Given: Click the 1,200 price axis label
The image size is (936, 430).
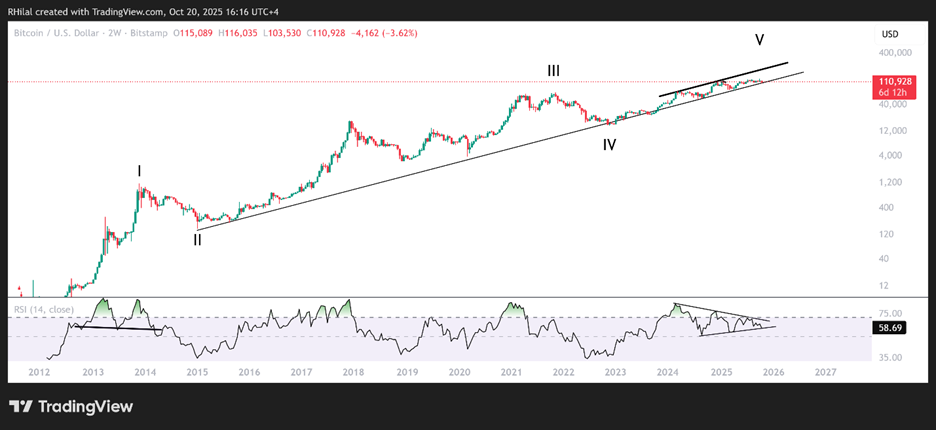Looking at the screenshot, I should point(890,182).
